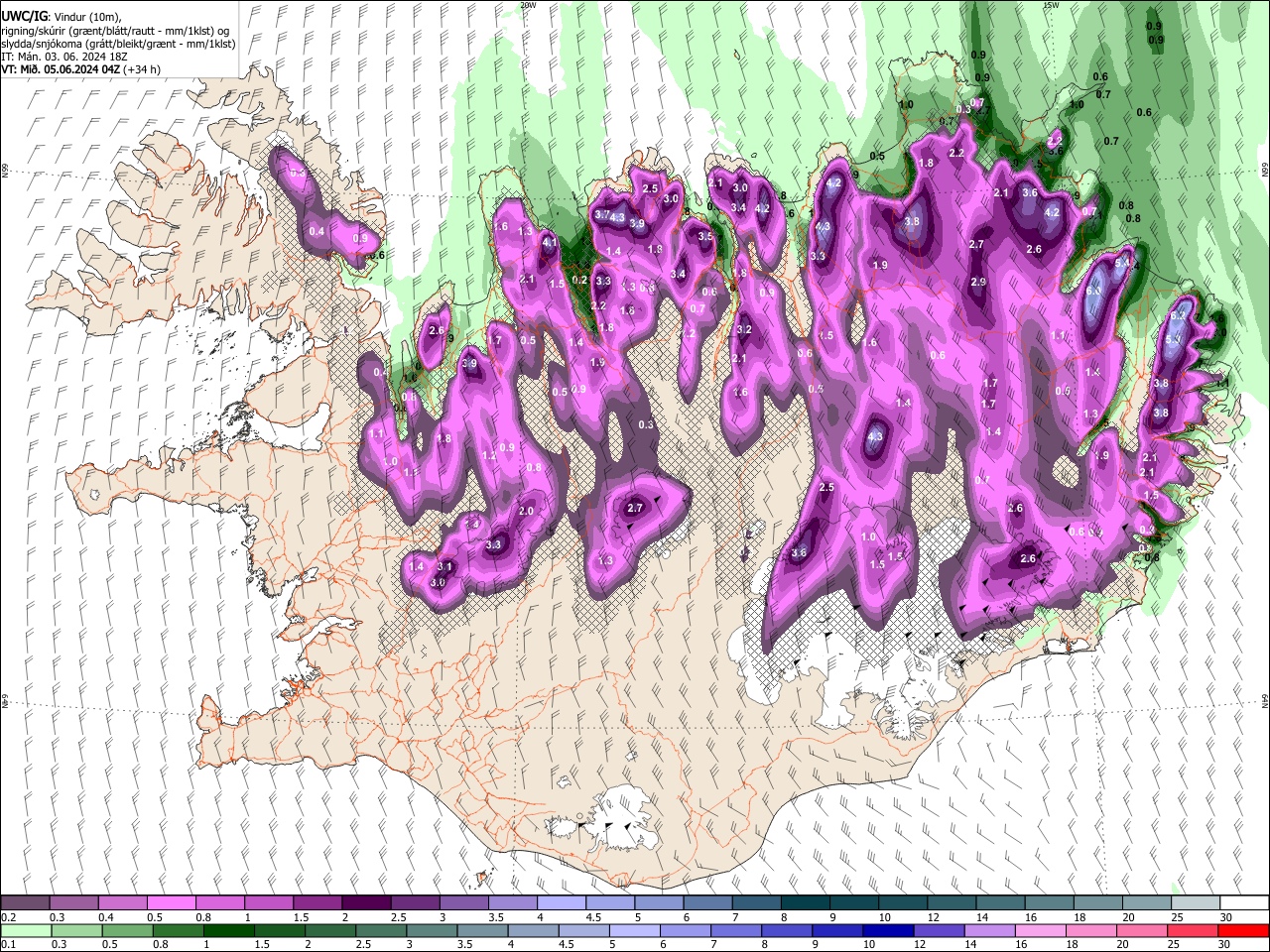Click the '6.0' snowfall value on the map
This screenshot has width=1270, height=952.
point(1093,292)
